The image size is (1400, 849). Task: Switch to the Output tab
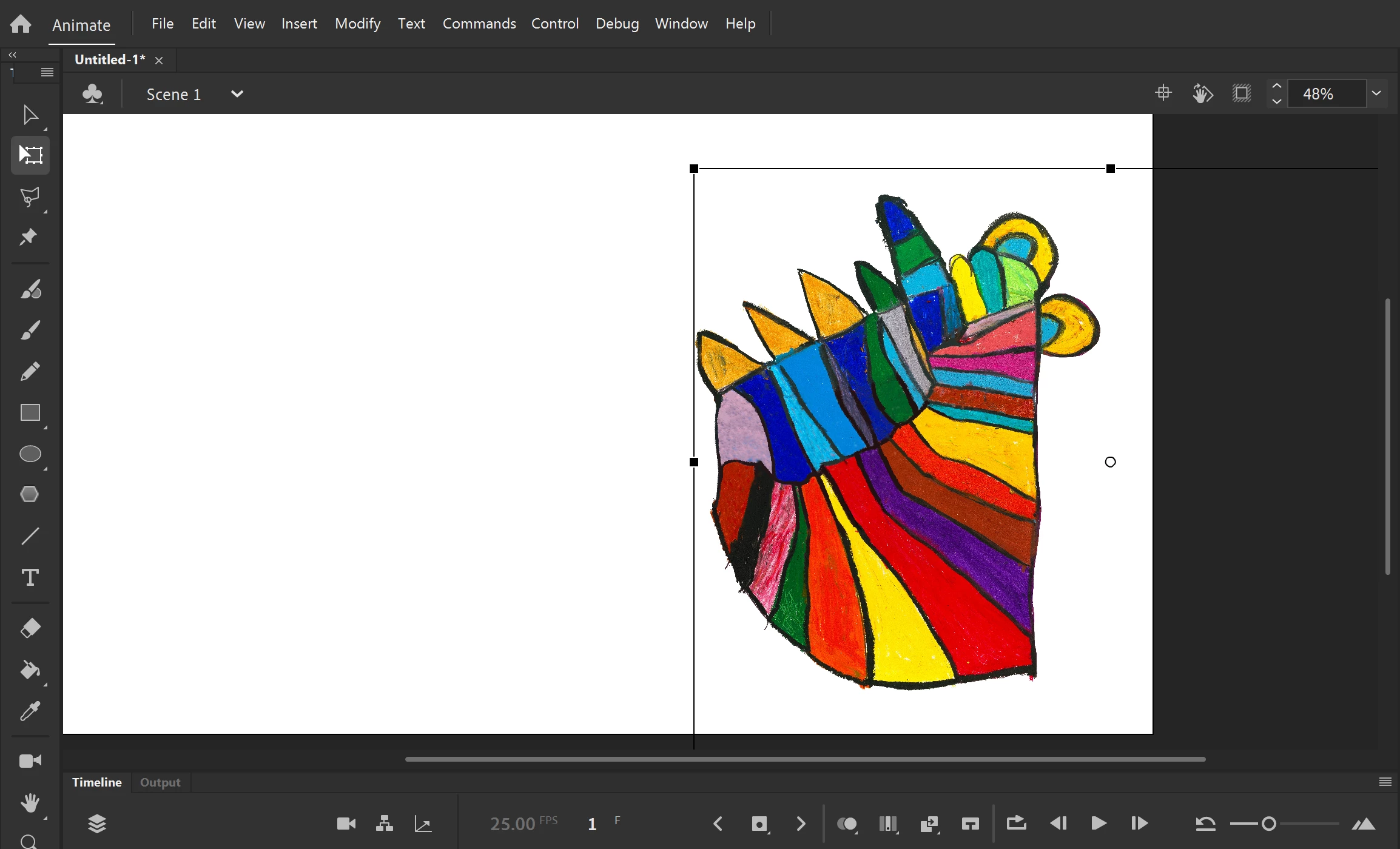pos(160,782)
